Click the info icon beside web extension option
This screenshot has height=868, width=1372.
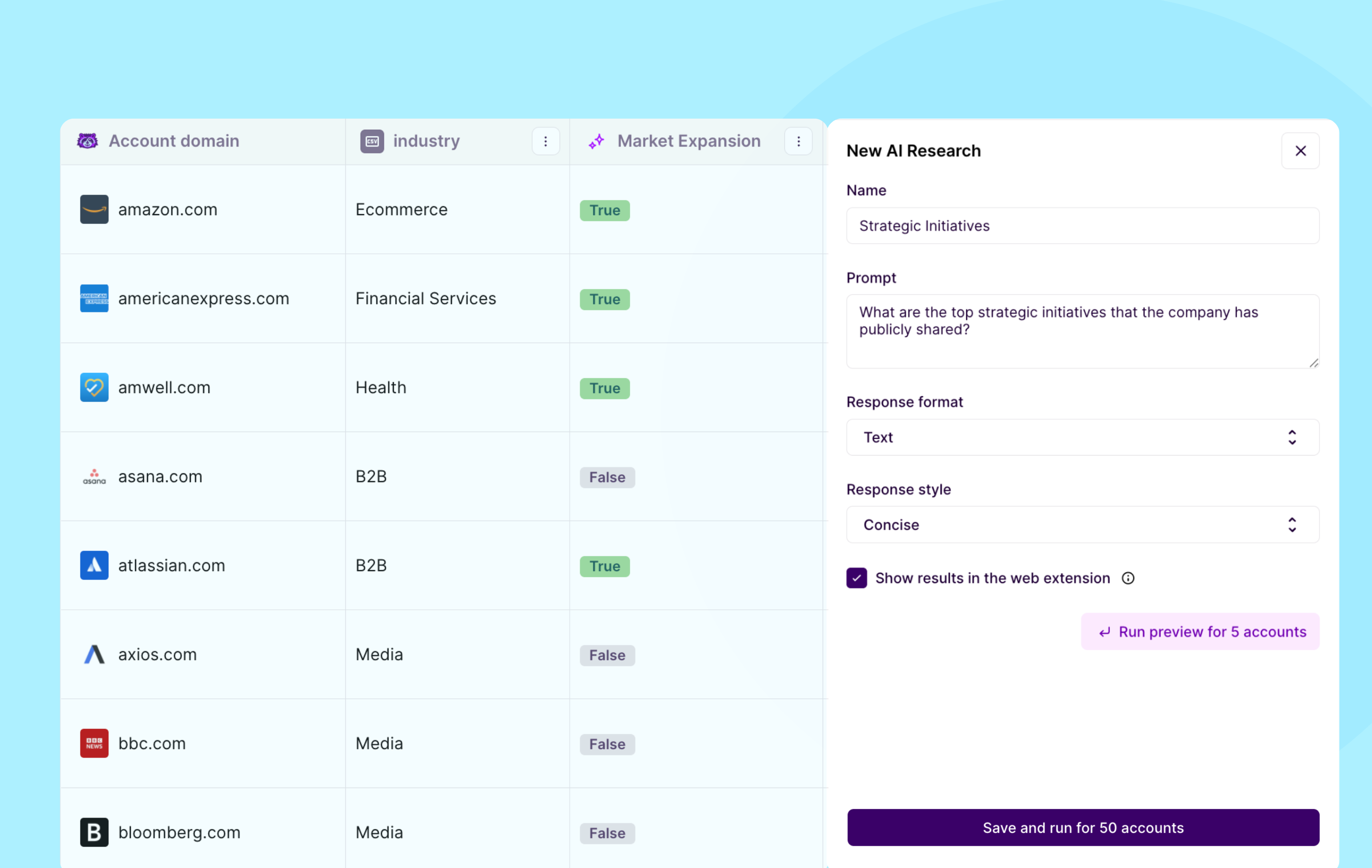[1128, 578]
